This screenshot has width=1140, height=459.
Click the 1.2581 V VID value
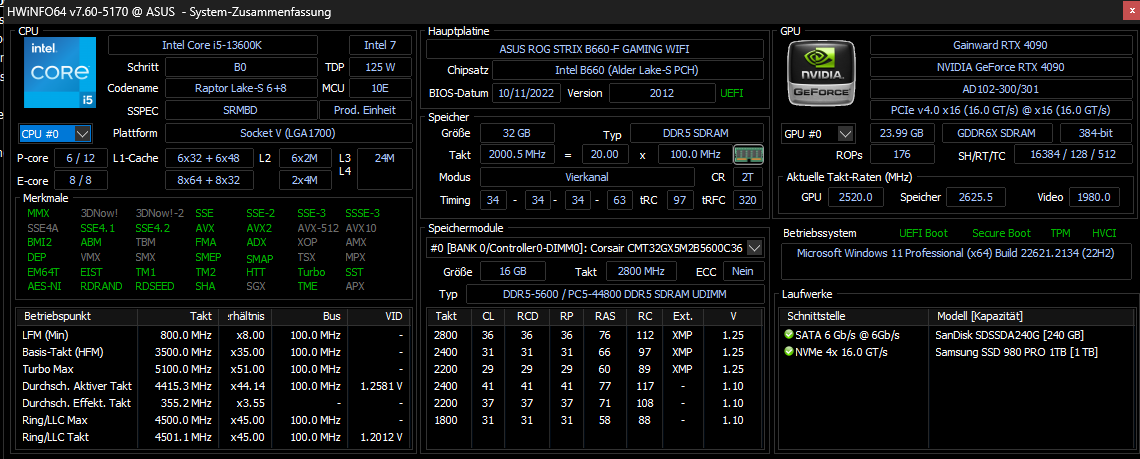(381, 386)
